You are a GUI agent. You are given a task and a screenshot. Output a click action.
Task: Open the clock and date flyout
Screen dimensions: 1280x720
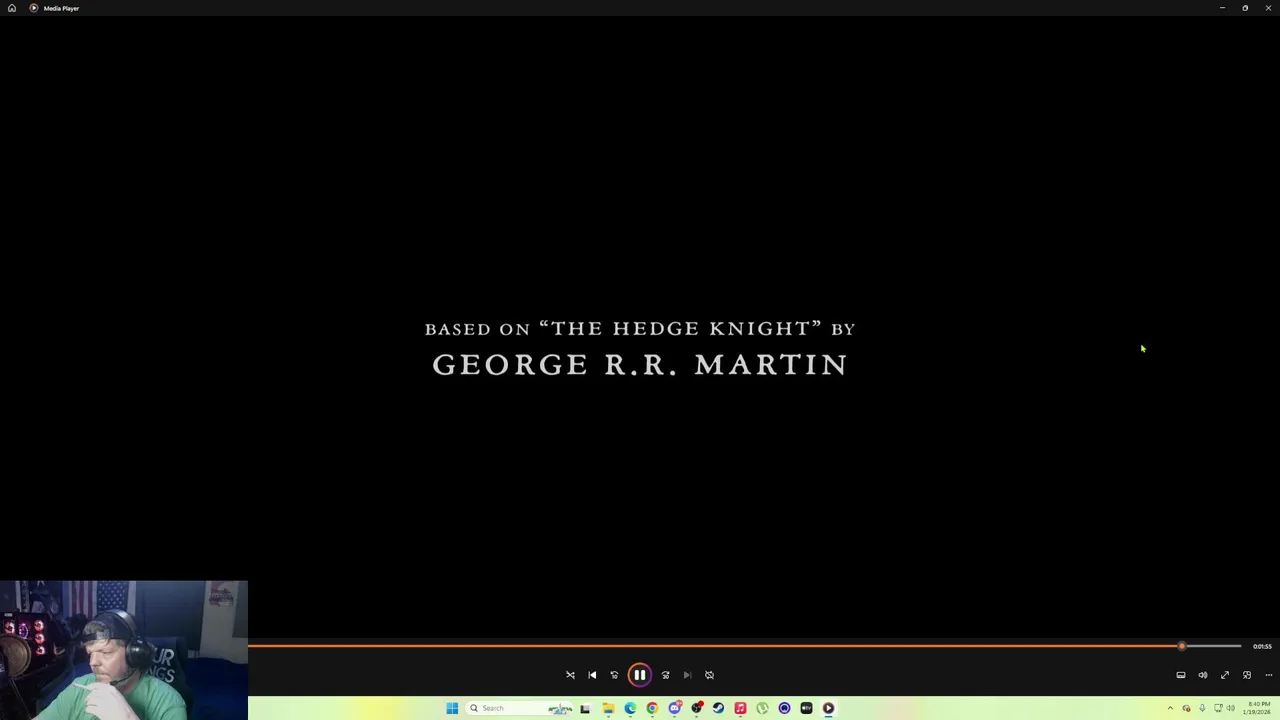(x=1258, y=708)
